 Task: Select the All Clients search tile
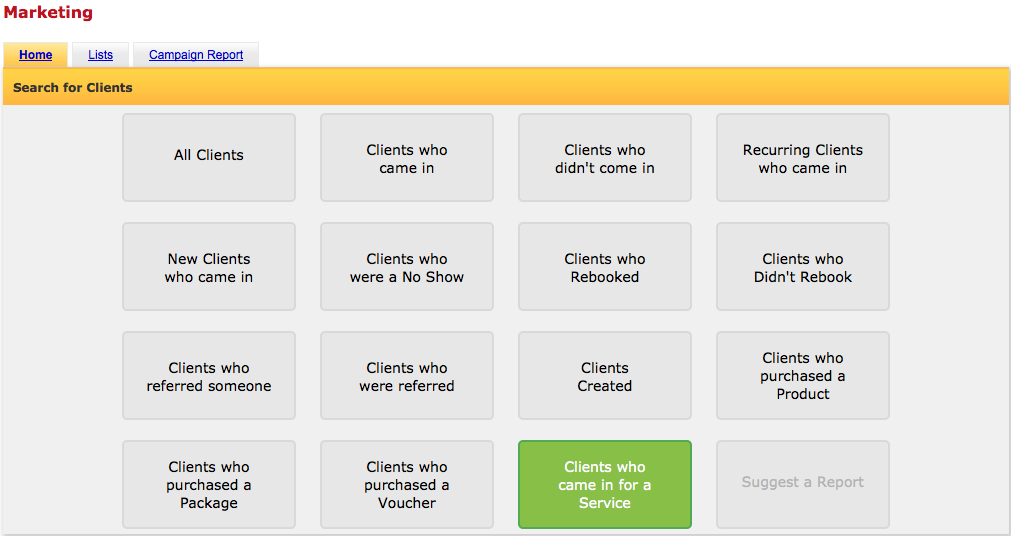(x=209, y=157)
